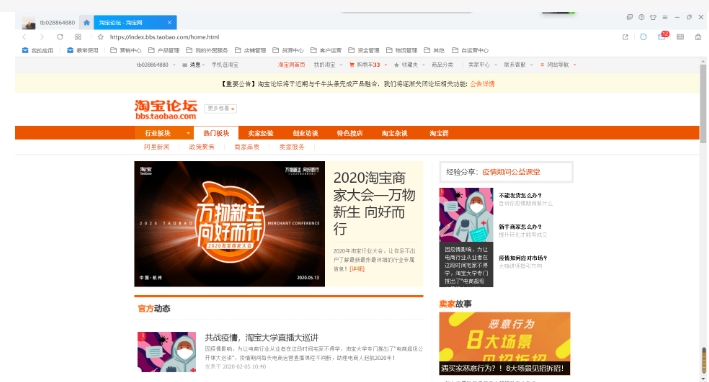Go back with the browser back arrow

[24, 37]
